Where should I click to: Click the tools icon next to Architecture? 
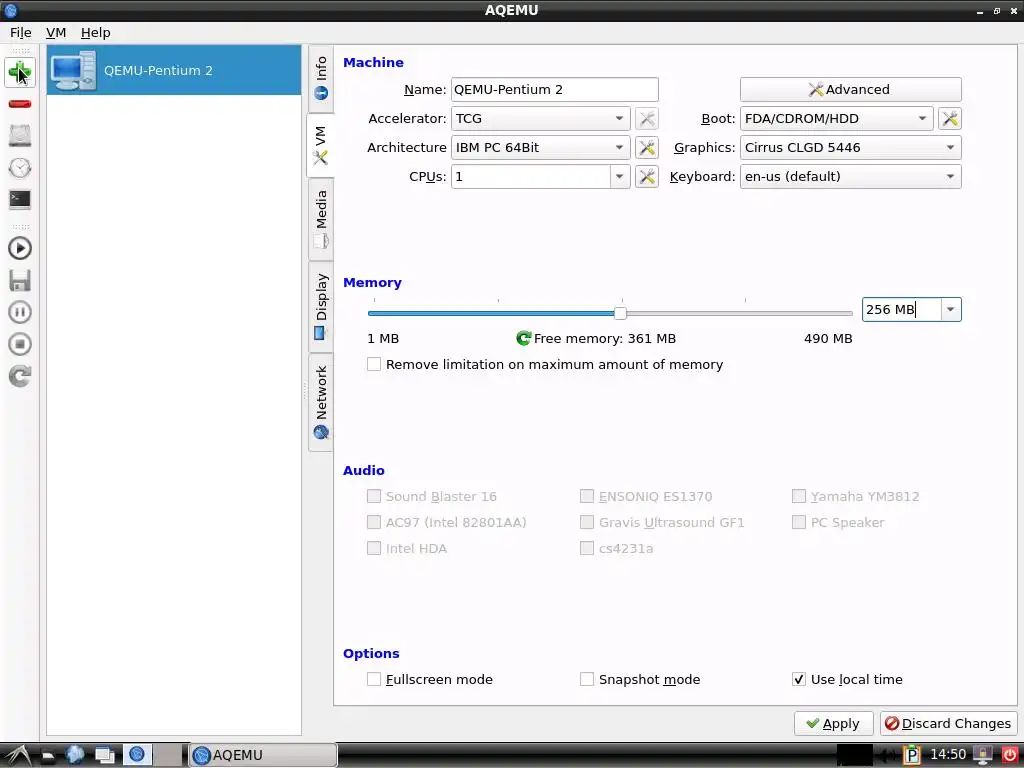point(647,148)
